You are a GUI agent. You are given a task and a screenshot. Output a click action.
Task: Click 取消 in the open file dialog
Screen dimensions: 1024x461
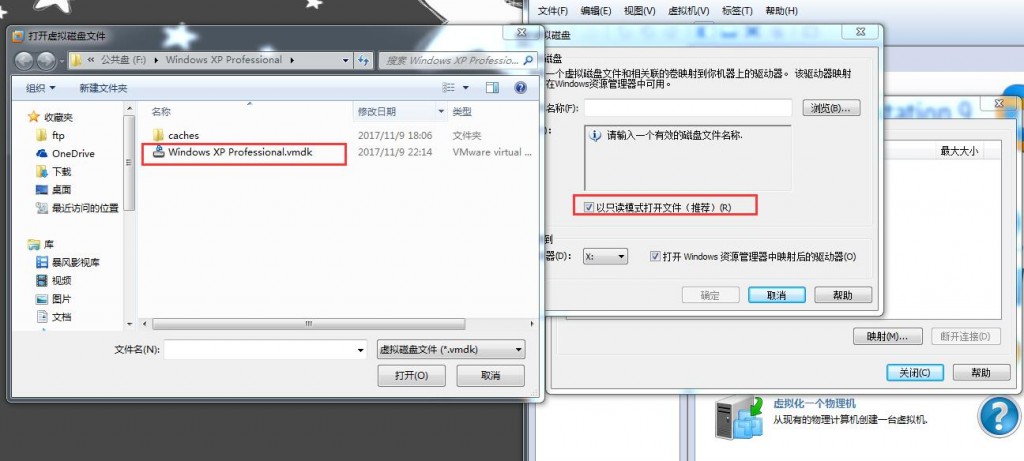(x=490, y=375)
